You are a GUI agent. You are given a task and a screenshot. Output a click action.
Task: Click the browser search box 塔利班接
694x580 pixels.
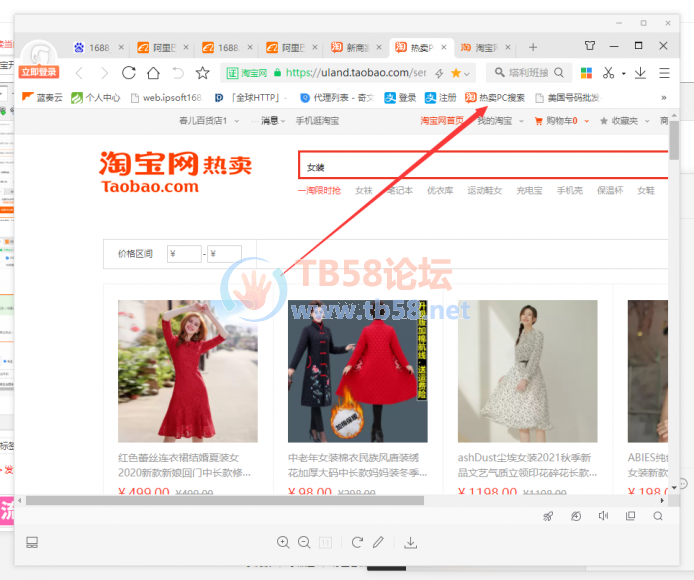[529, 73]
